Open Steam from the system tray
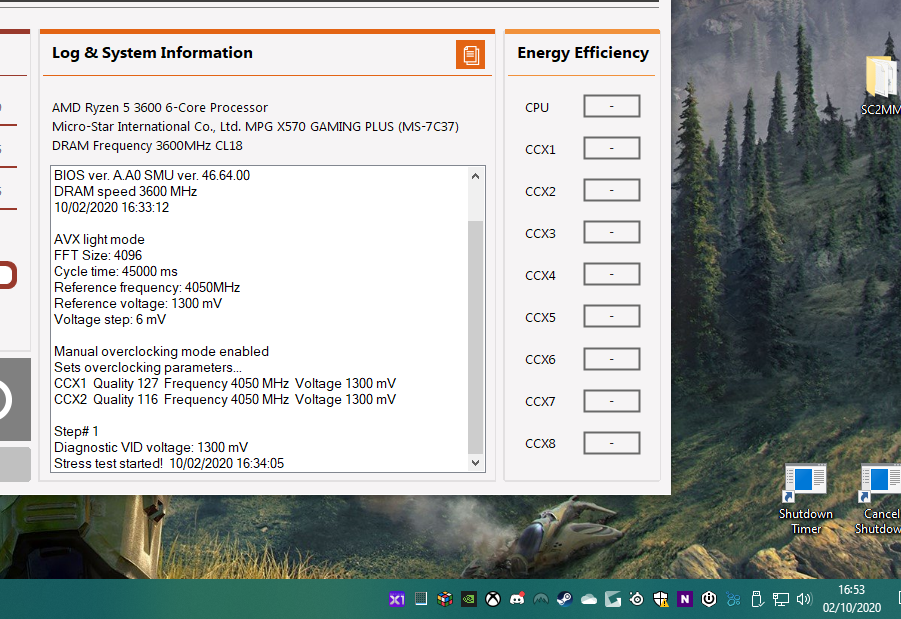Viewport: 901px width, 619px height. tap(565, 599)
